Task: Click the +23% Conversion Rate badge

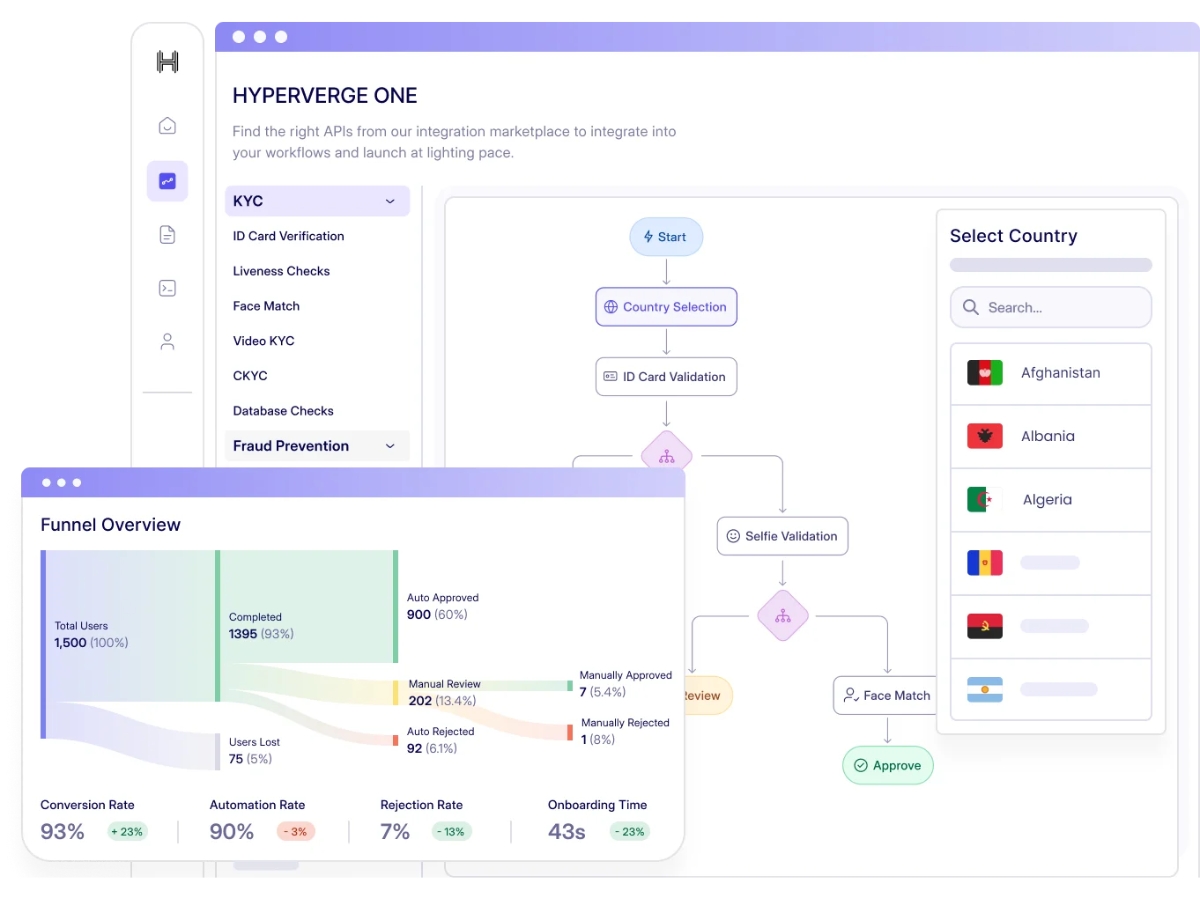Action: 127,831
